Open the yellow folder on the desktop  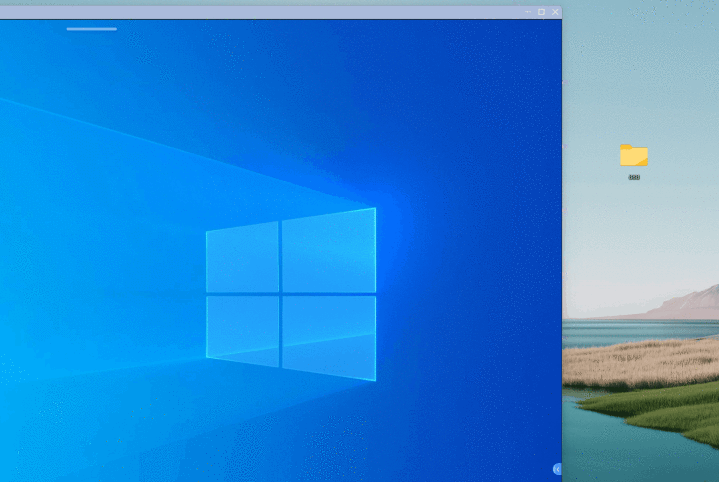tap(634, 155)
